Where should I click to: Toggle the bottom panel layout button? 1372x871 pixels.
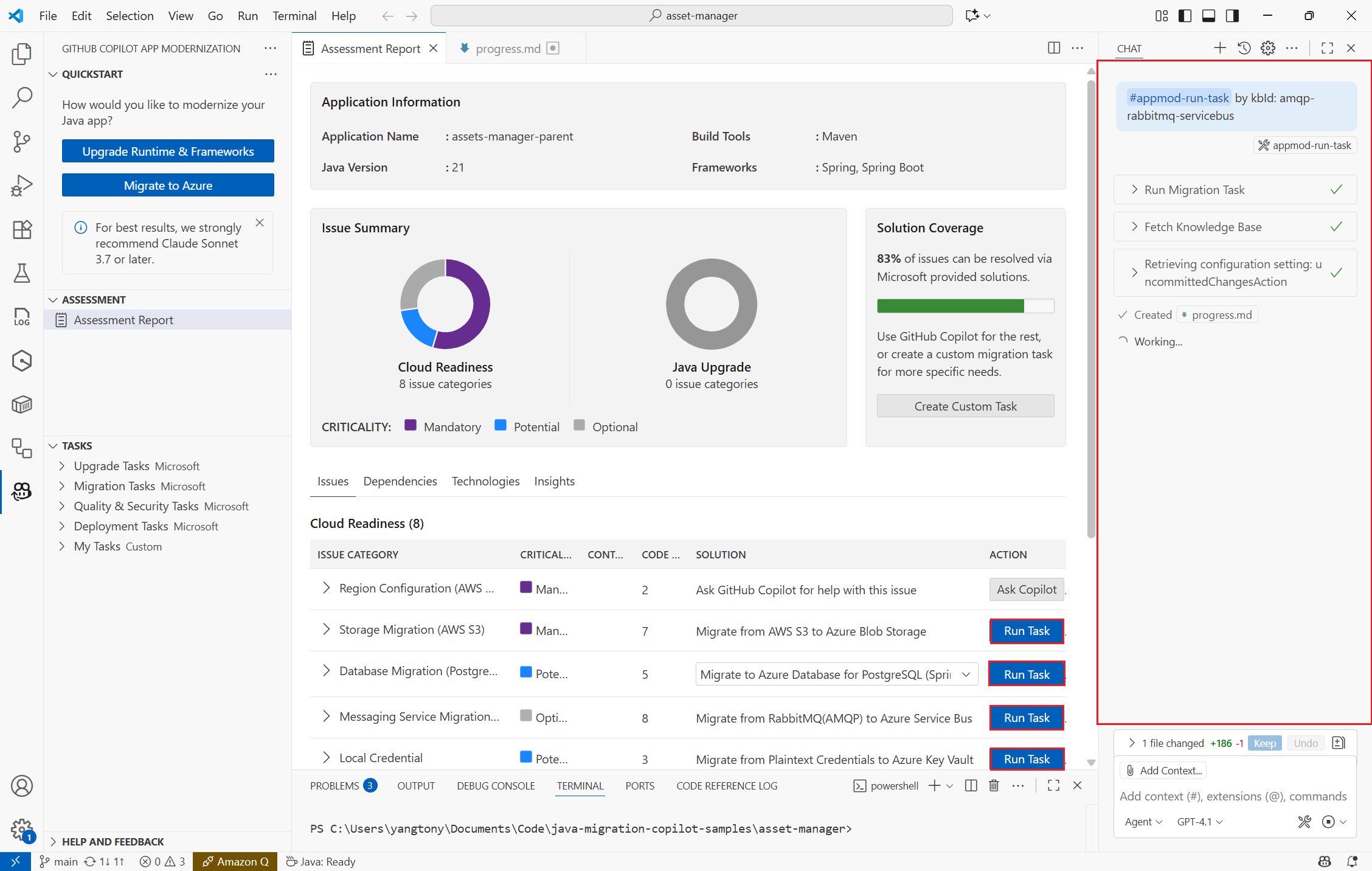pos(1208,16)
